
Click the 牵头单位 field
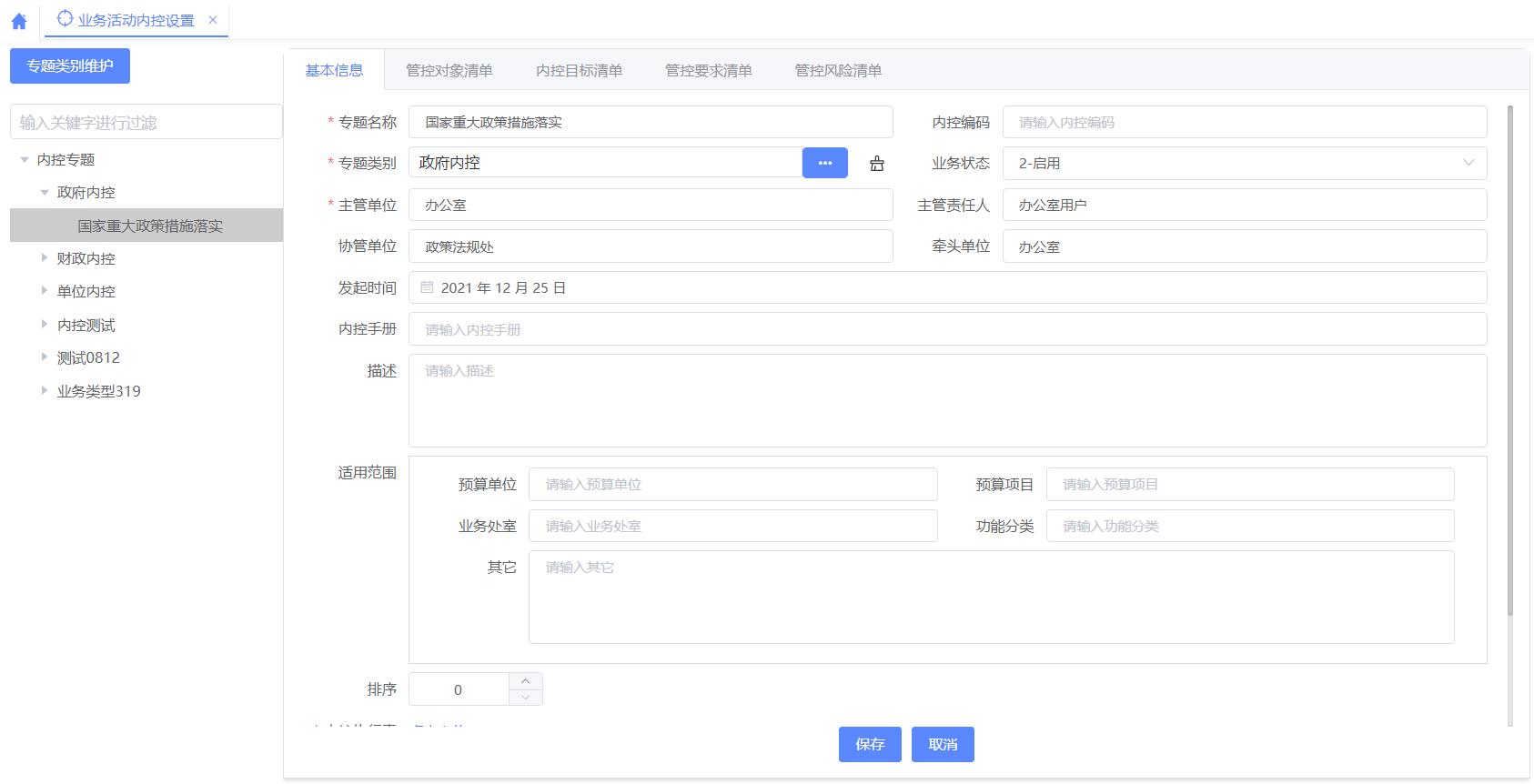coord(1245,246)
